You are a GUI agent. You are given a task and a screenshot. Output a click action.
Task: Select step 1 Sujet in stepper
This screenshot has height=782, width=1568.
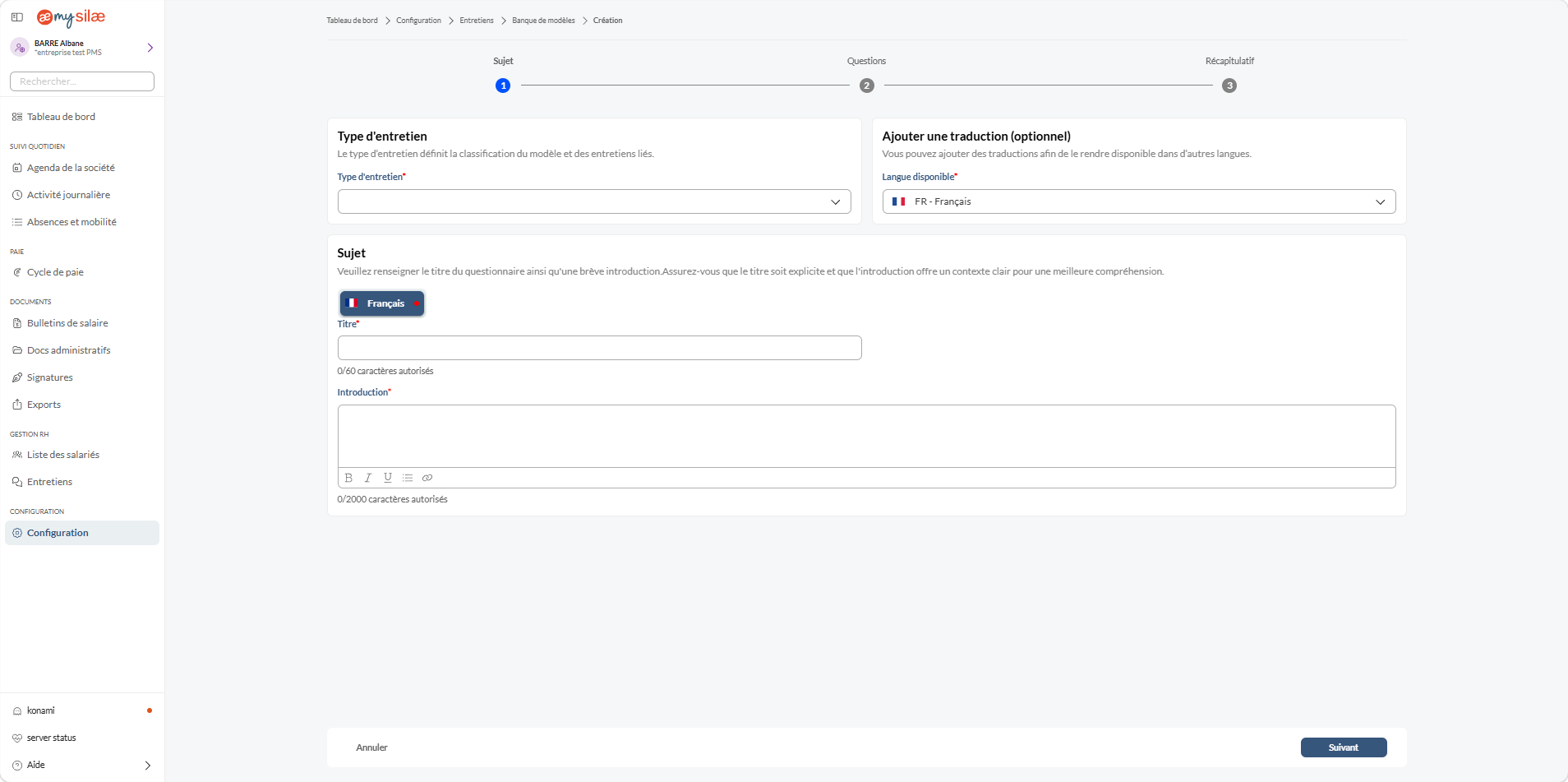click(503, 86)
